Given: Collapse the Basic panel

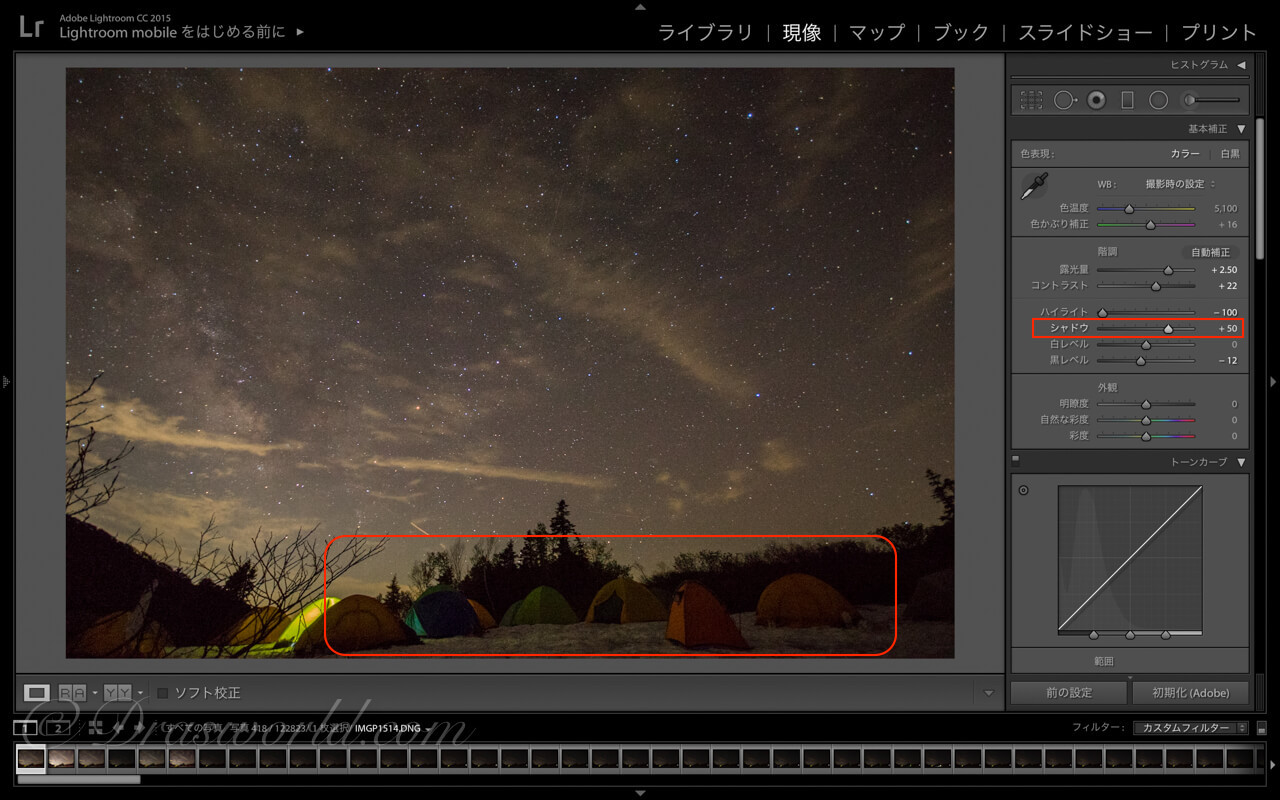Looking at the screenshot, I should tap(1241, 129).
